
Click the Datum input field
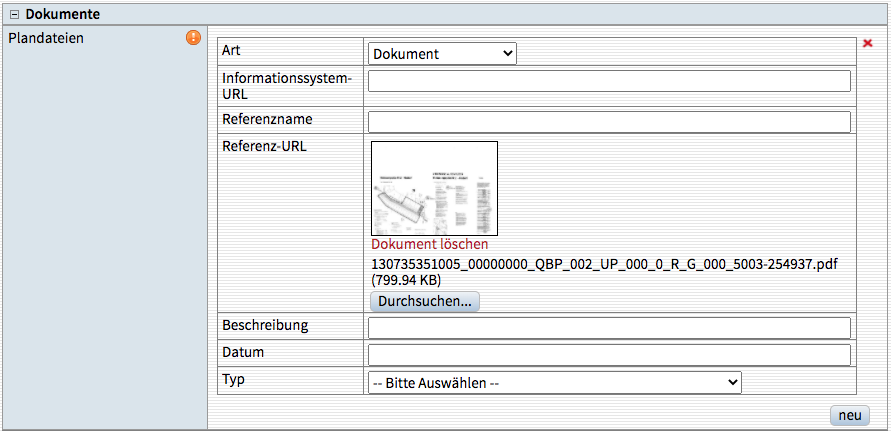609,355
